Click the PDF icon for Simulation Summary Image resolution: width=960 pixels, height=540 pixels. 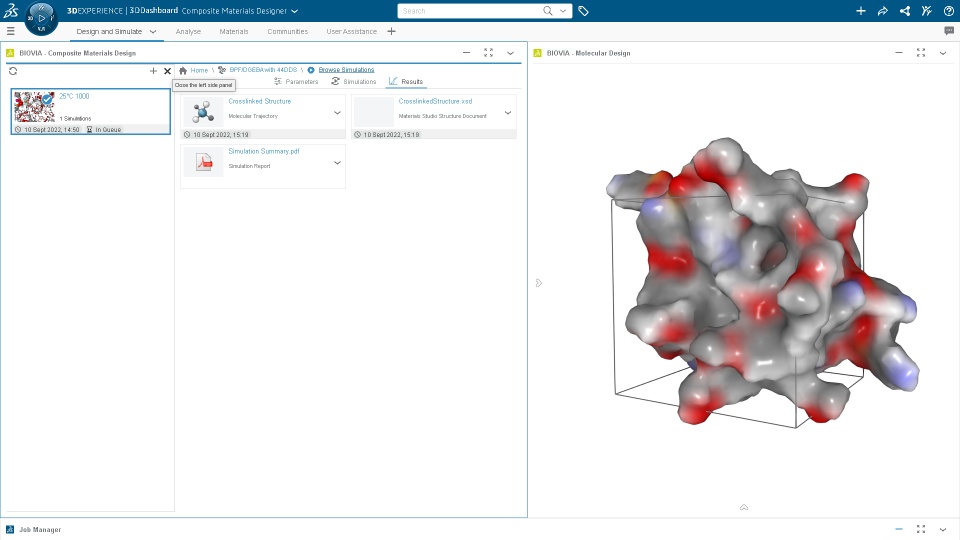coord(203,162)
